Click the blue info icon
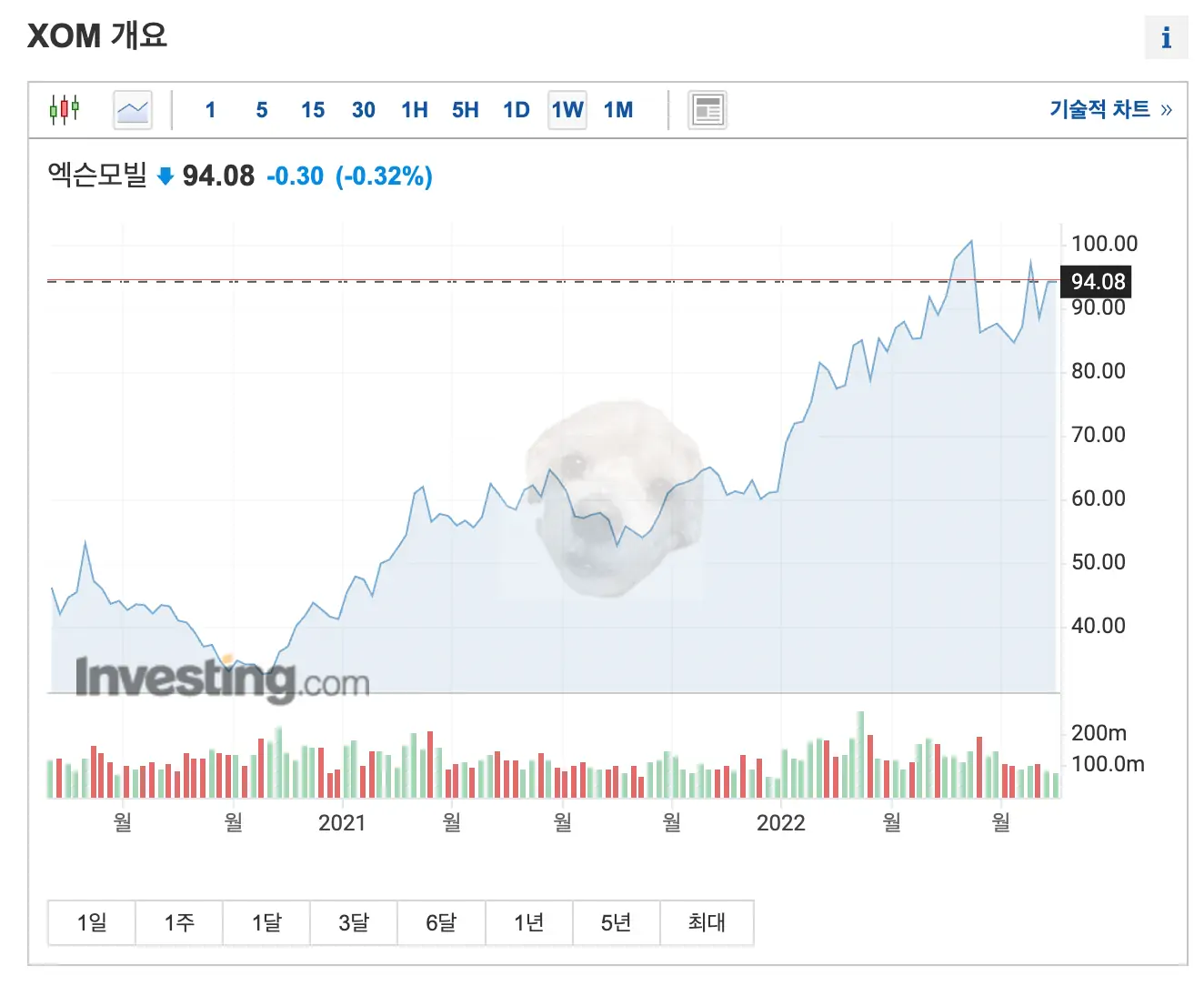The height and width of the screenshot is (986, 1204). (x=1166, y=38)
